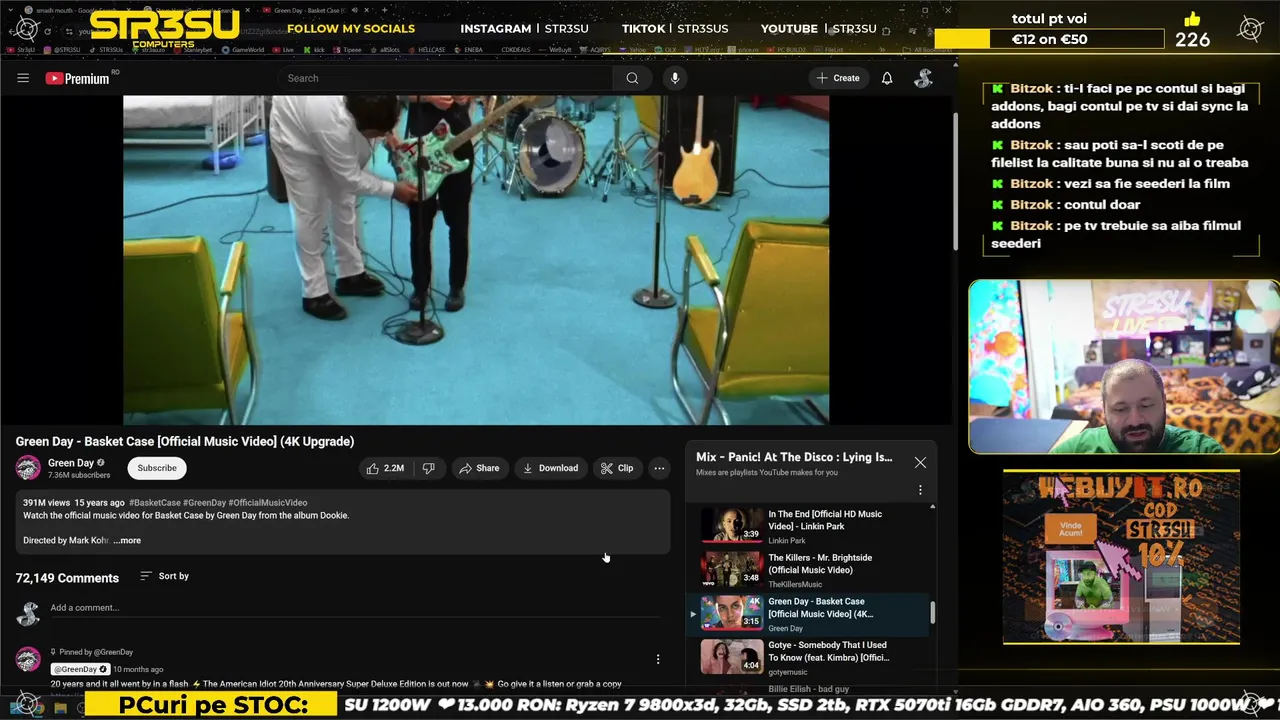Subscribe to the Green Day channel
This screenshot has width=1280, height=720.
click(157, 468)
